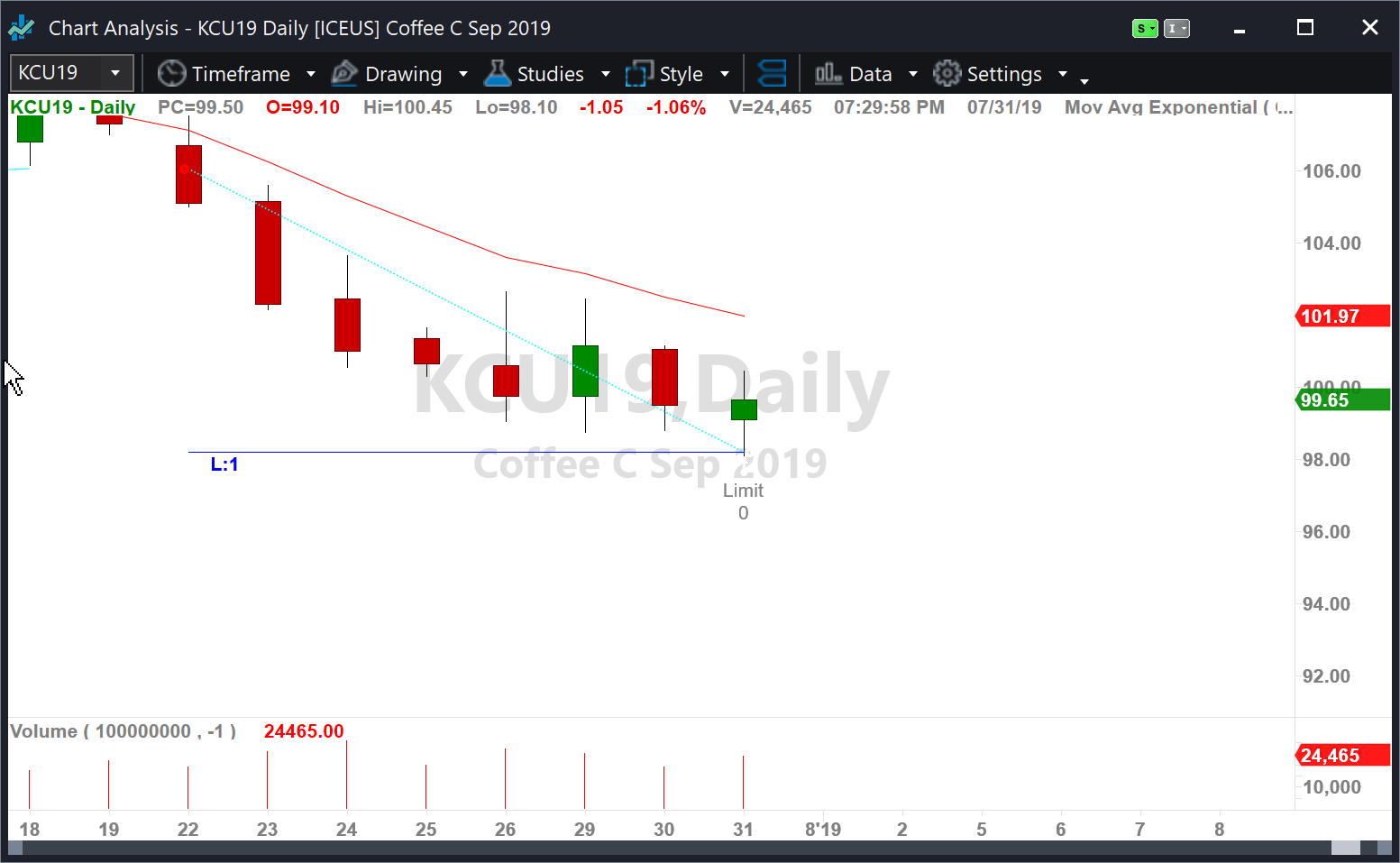
Task: Click the 8'19 month label on time axis
Action: point(822,830)
